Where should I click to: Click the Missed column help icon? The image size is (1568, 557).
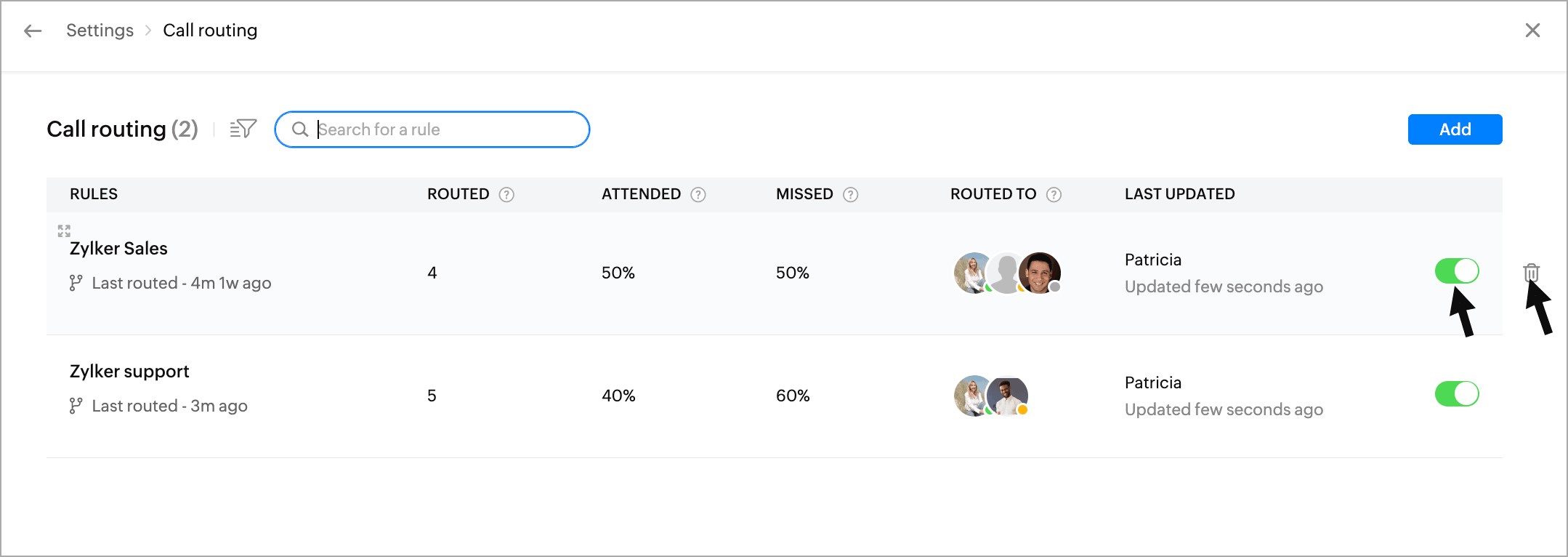[851, 194]
